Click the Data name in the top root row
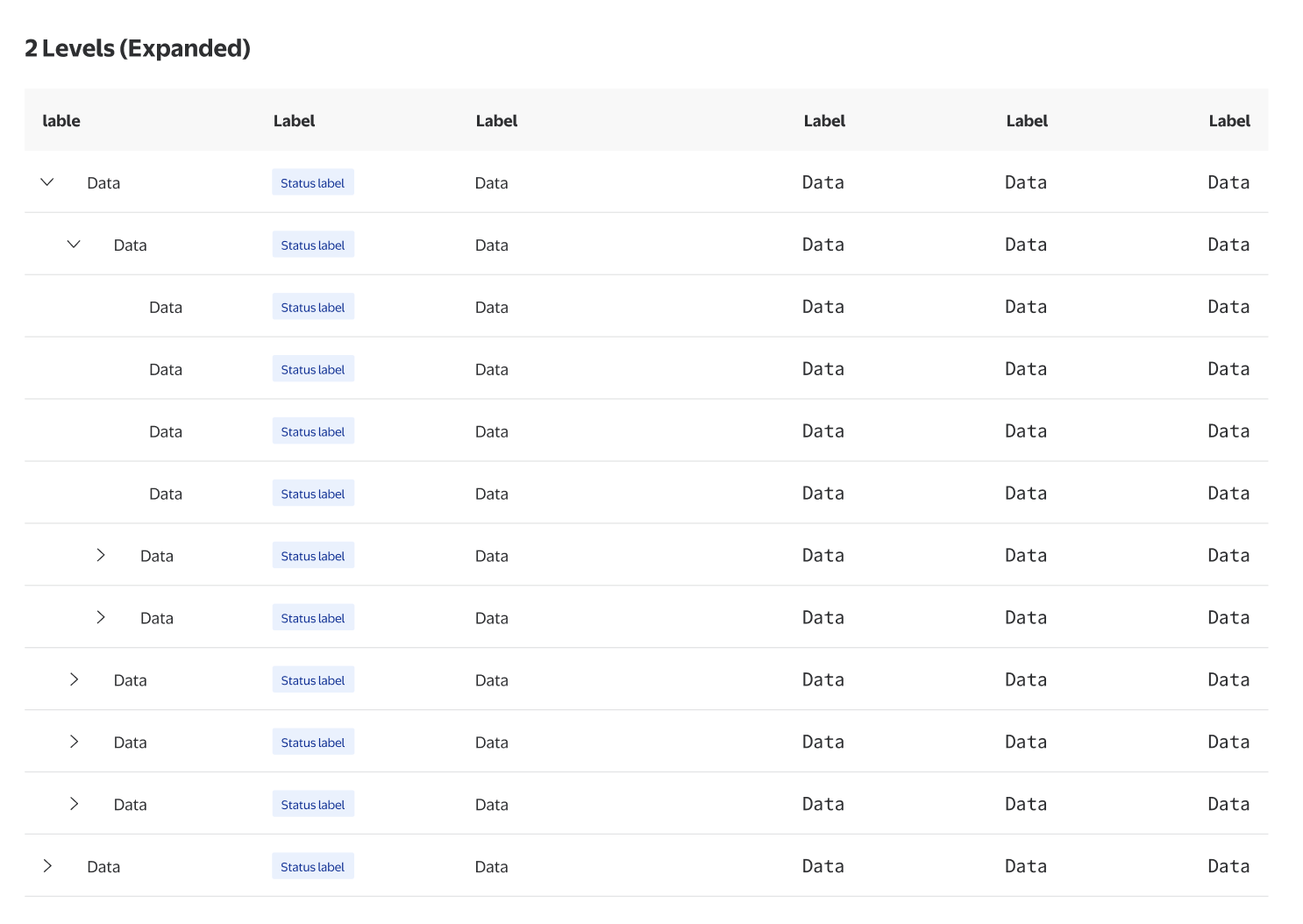 [x=103, y=183]
